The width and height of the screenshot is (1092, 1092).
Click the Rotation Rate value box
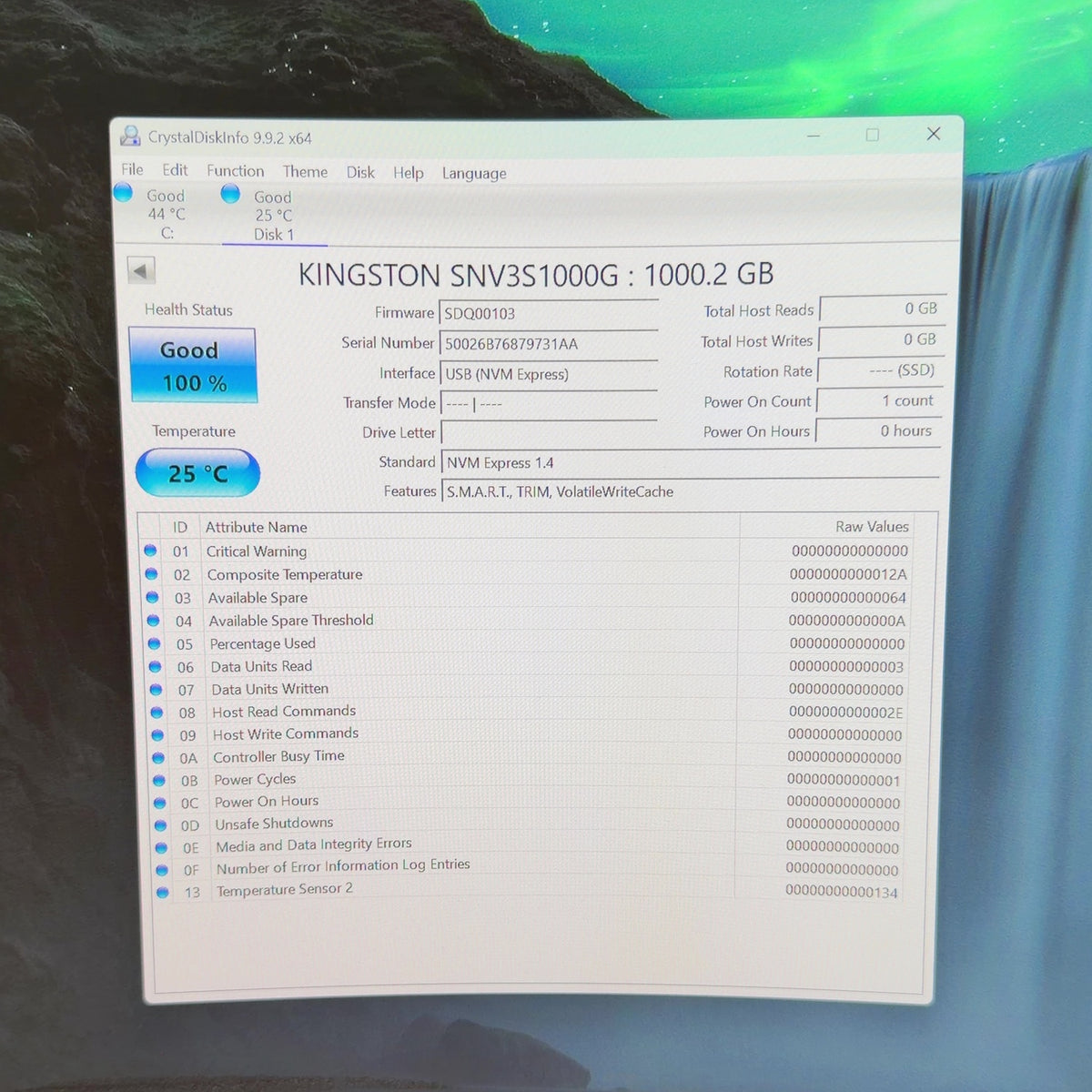click(x=881, y=370)
